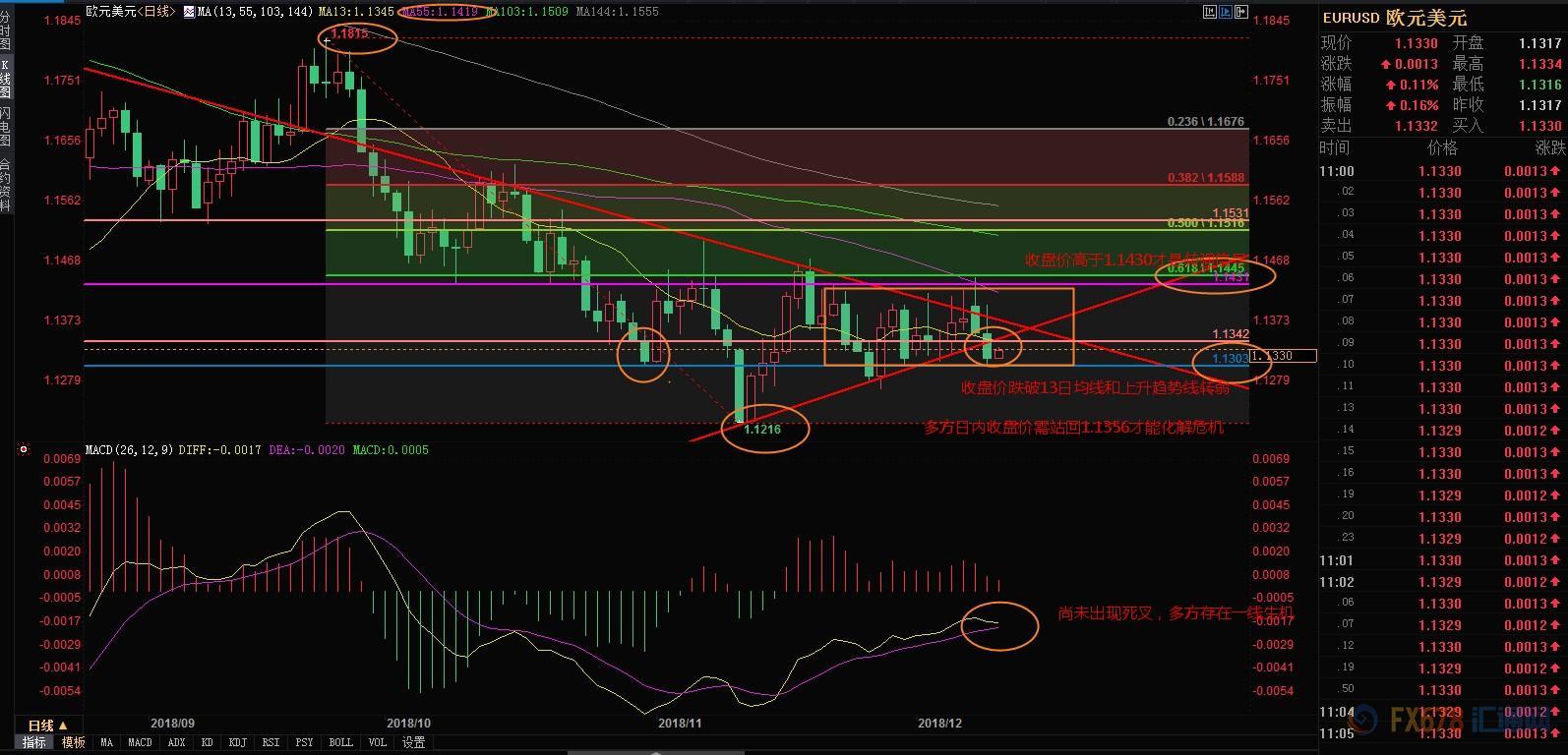The image size is (1568, 755).
Task: Choose the BOLL indicator button
Action: pyautogui.click(x=341, y=743)
